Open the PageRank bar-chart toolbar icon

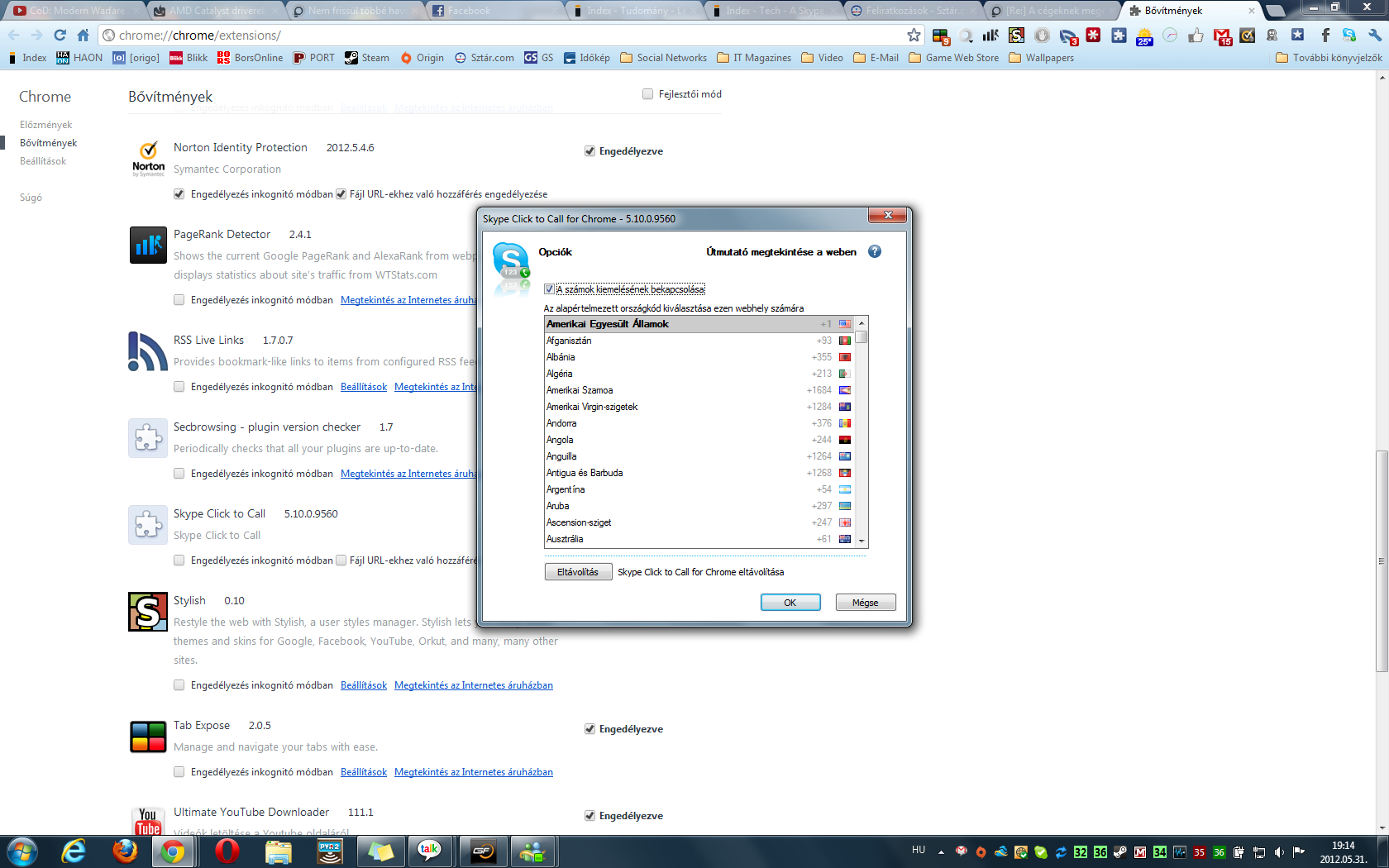point(990,36)
